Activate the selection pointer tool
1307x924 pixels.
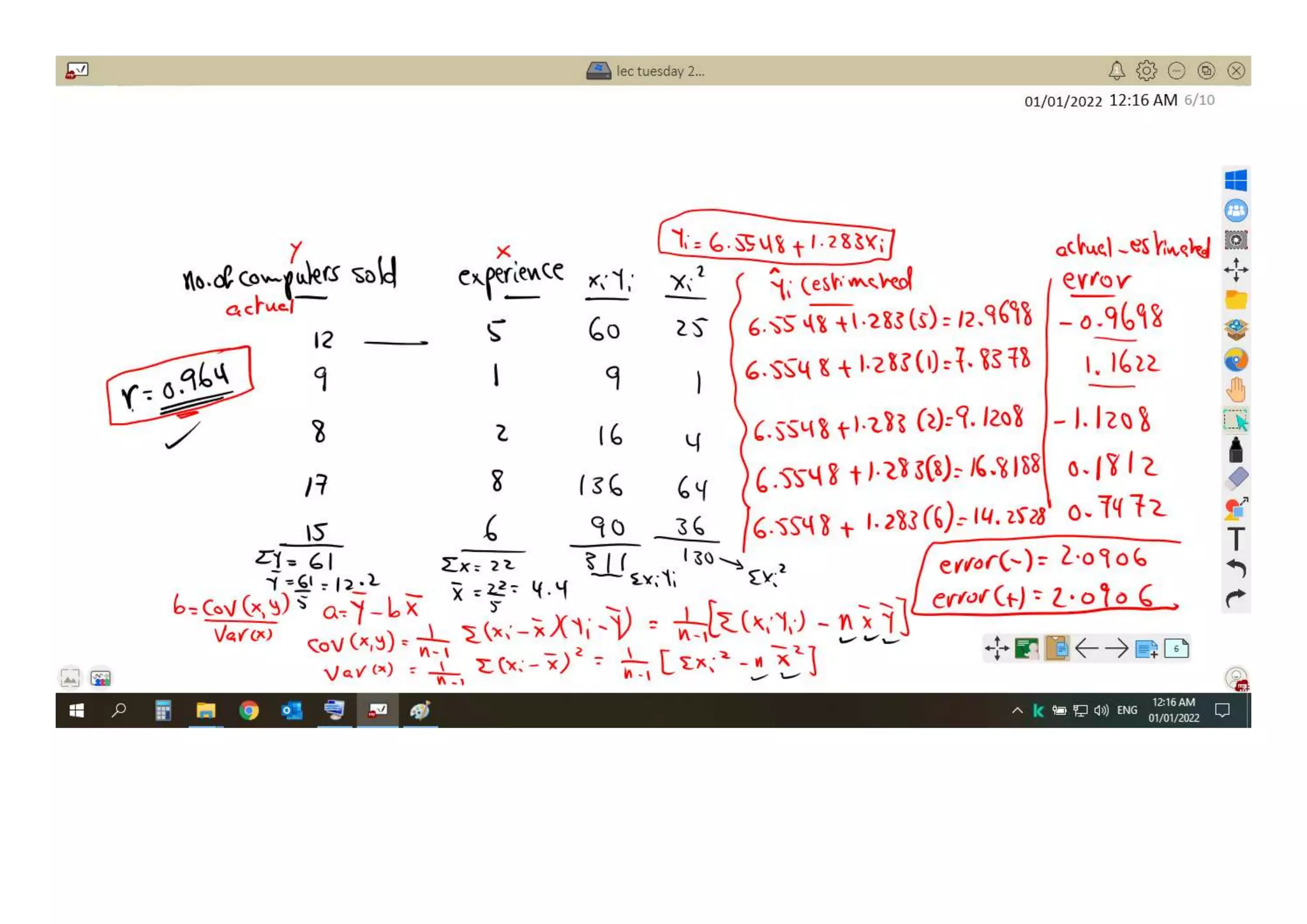click(x=1236, y=421)
